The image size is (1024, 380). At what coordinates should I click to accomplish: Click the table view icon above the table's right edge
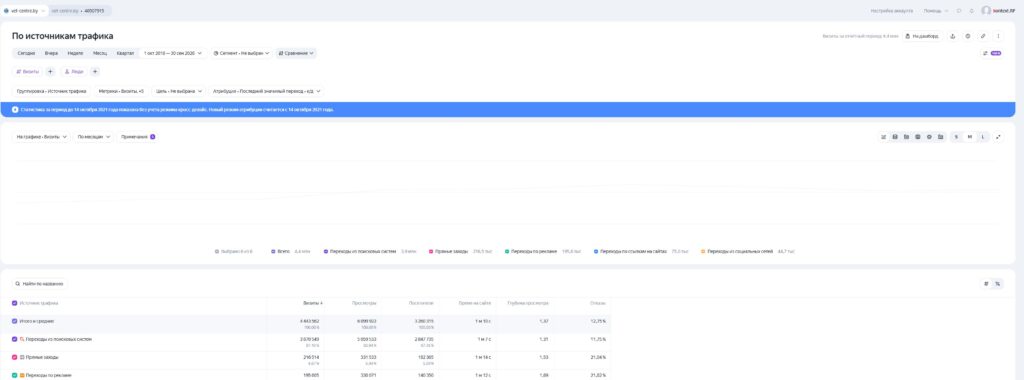point(986,283)
